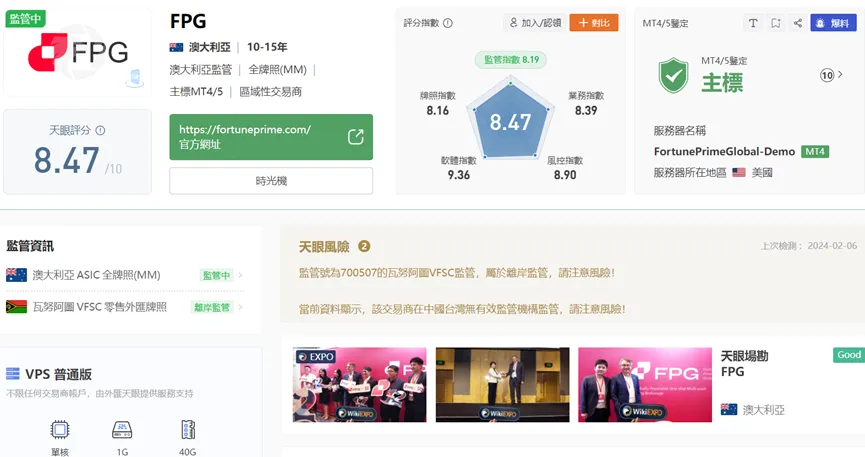
Task: Click the text T icon in MT4/5 panel
Action: coord(753,23)
